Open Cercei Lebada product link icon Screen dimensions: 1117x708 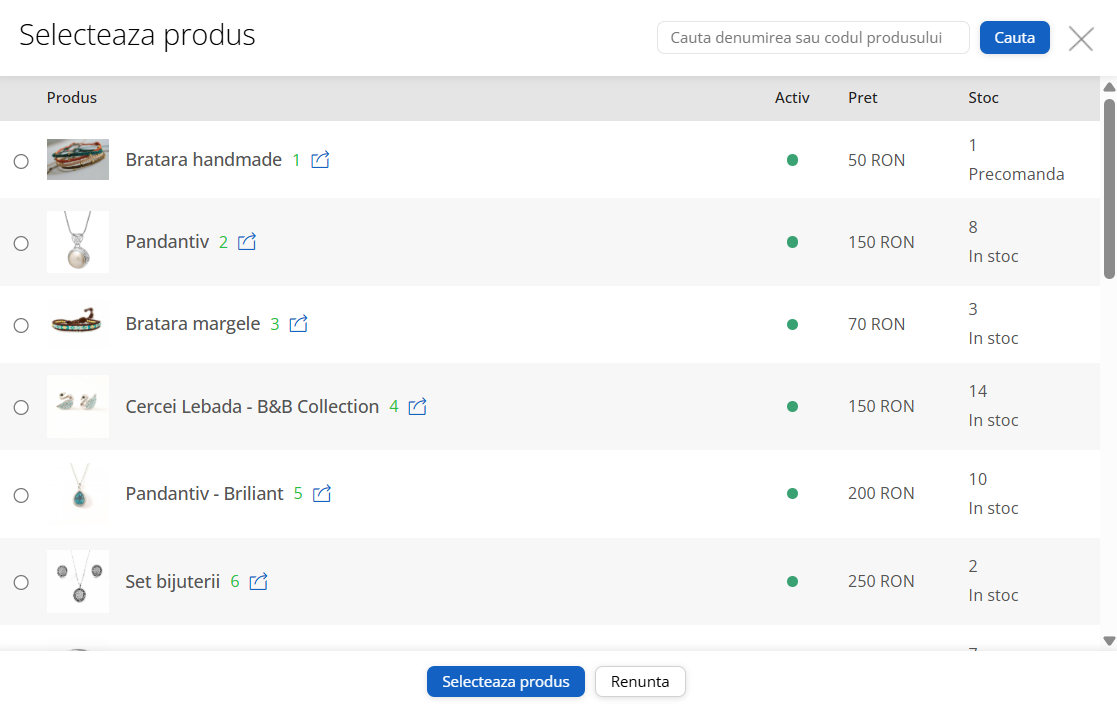point(417,407)
